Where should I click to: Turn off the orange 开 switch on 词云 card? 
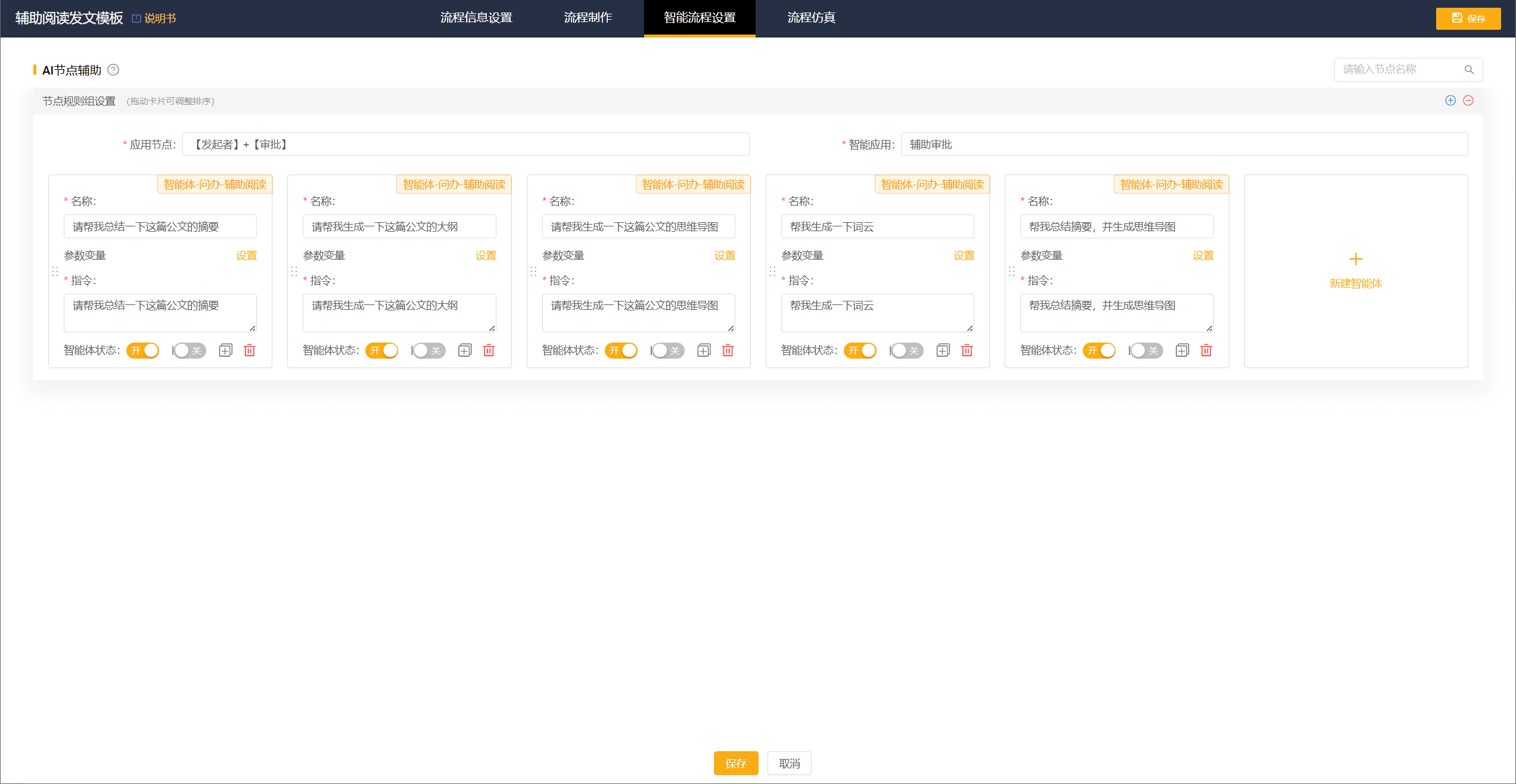[x=860, y=350]
